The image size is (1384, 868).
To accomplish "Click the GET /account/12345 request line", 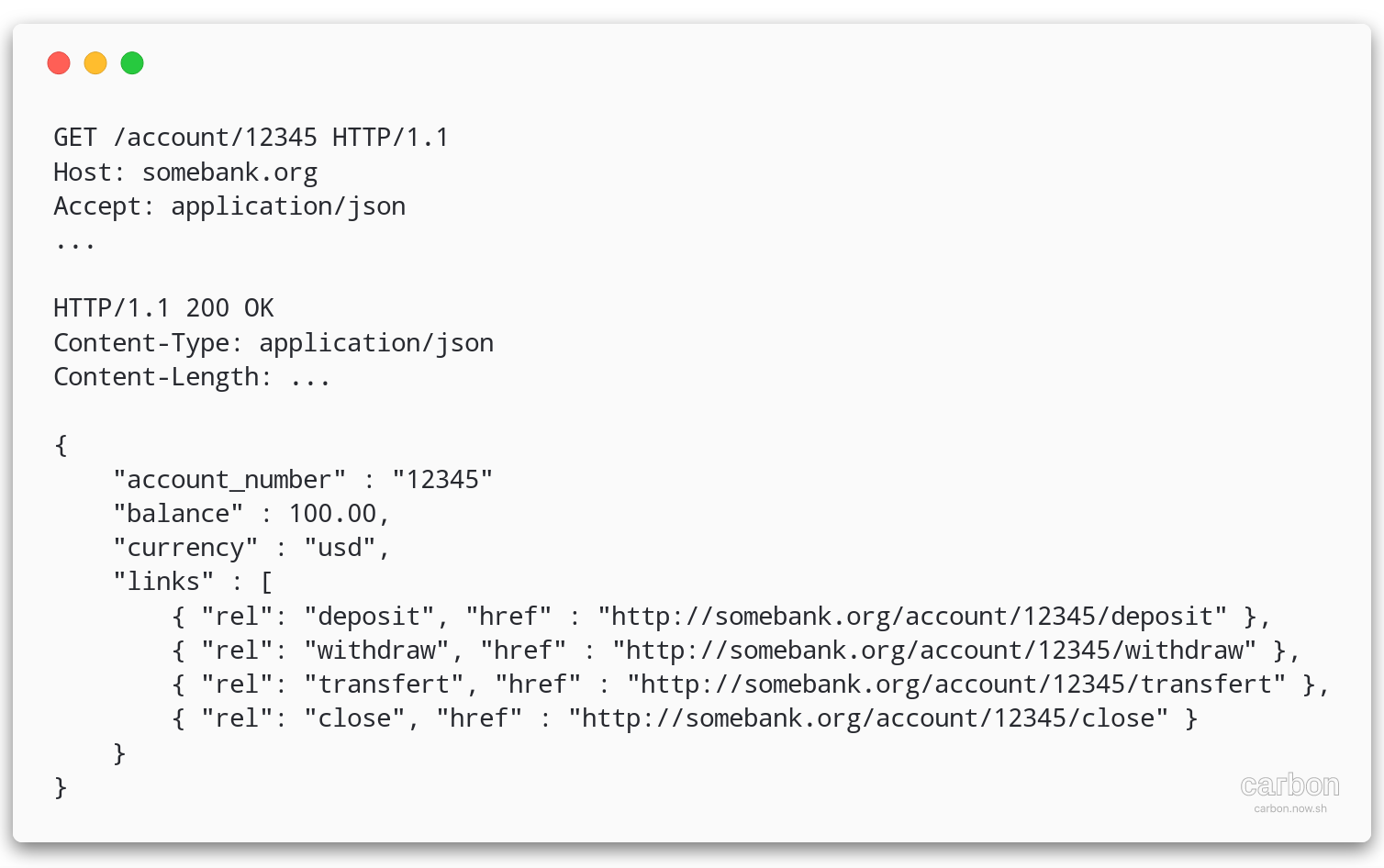I will 251,138.
